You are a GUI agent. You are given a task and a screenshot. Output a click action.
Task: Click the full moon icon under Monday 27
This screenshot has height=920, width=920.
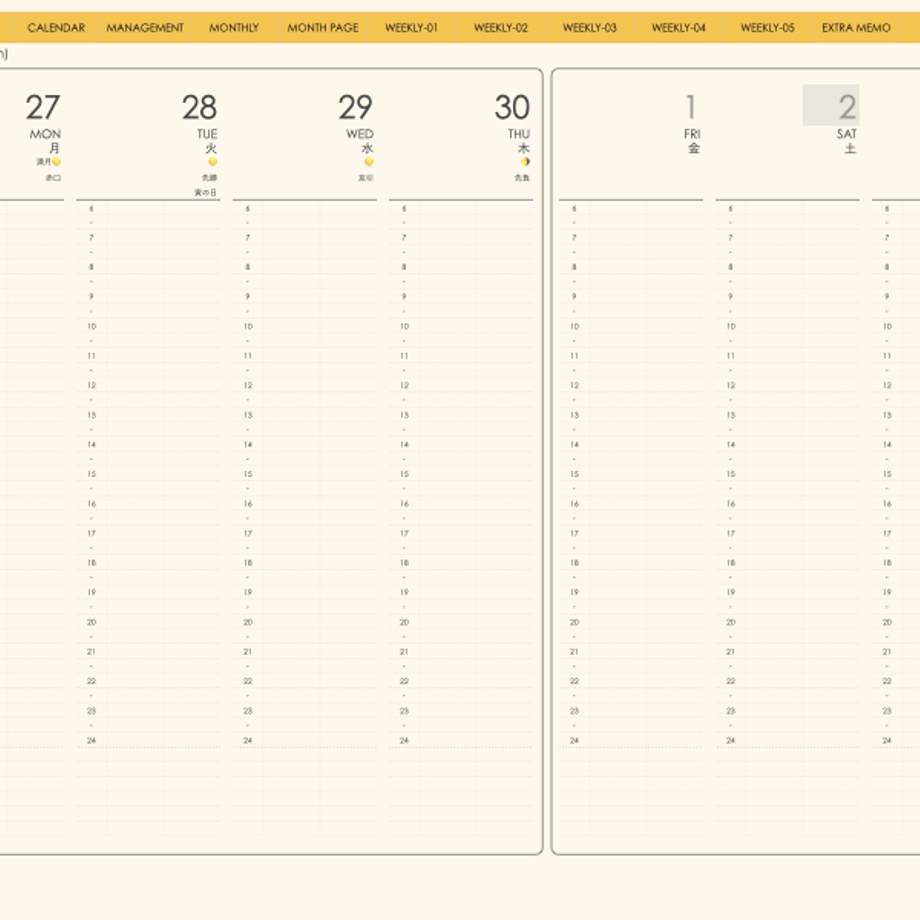point(56,162)
